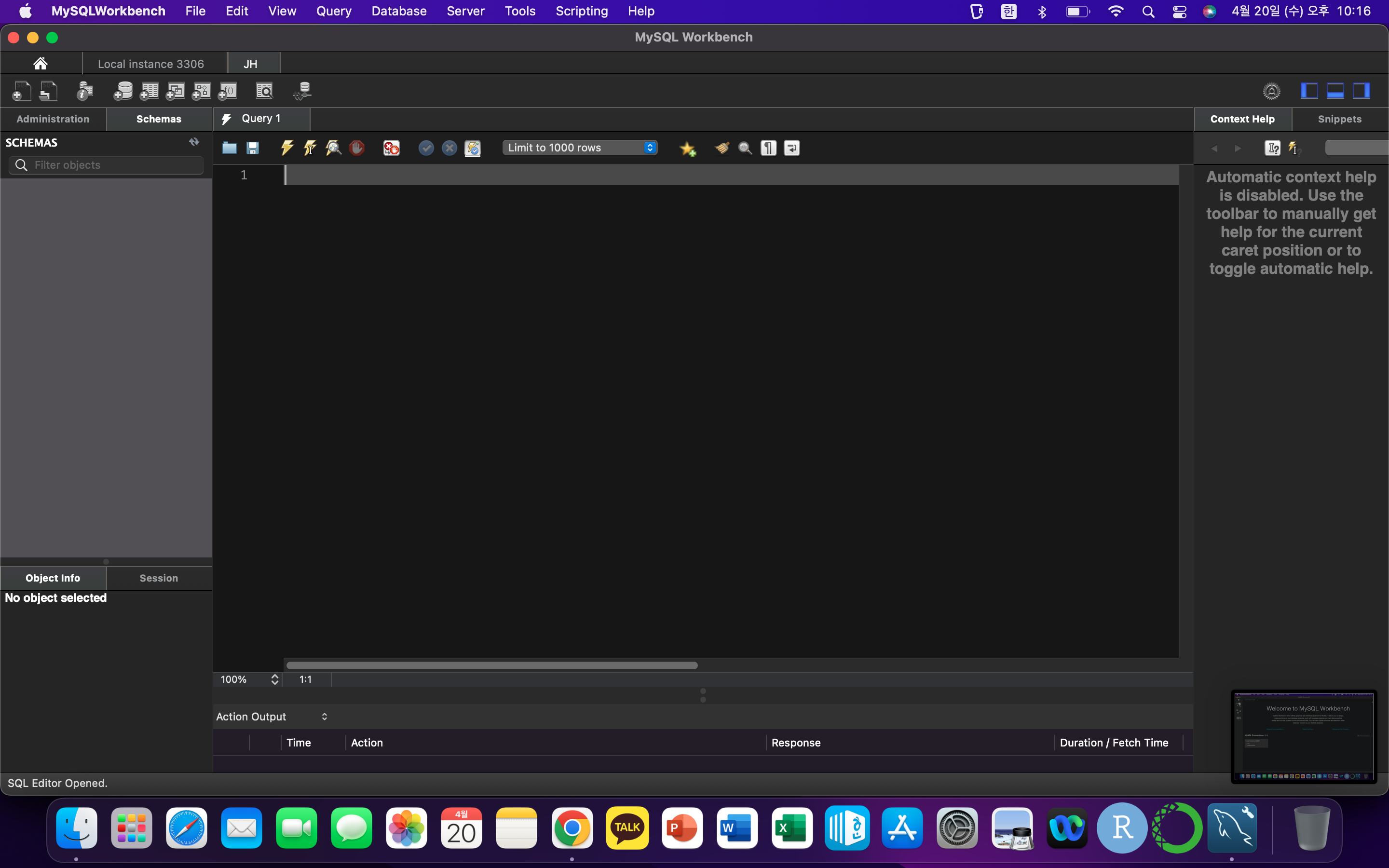The height and width of the screenshot is (868, 1389).
Task: Toggle word wrapping in editor
Action: (x=791, y=148)
